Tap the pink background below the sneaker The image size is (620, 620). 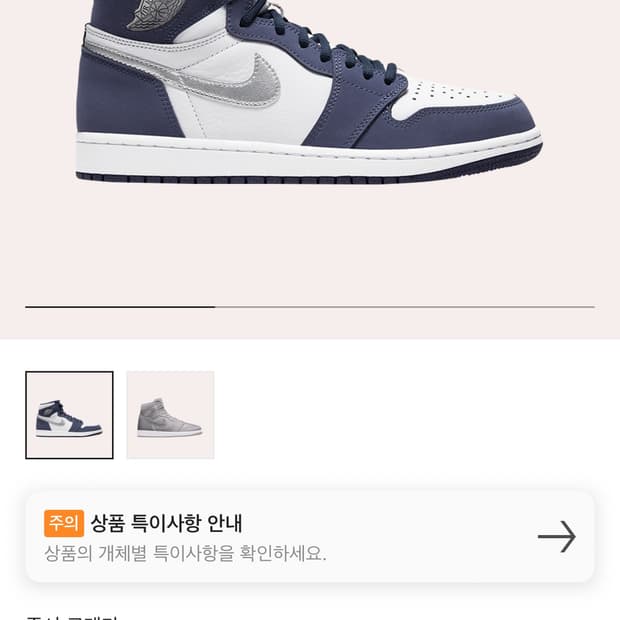pyautogui.click(x=310, y=245)
